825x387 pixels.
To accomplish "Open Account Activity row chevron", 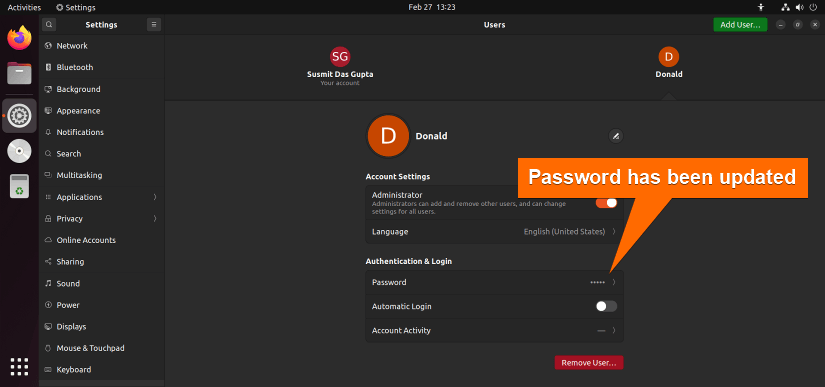I will [614, 331].
